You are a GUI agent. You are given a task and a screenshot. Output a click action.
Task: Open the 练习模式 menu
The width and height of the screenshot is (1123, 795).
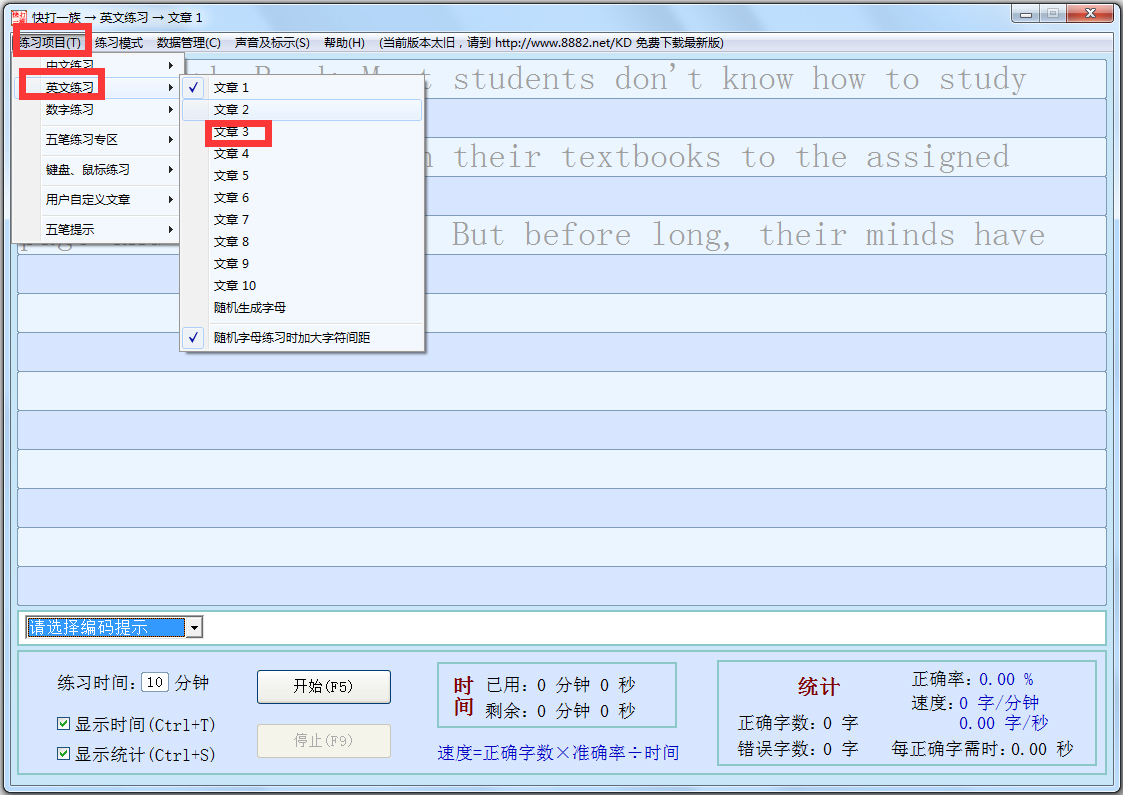pos(122,42)
